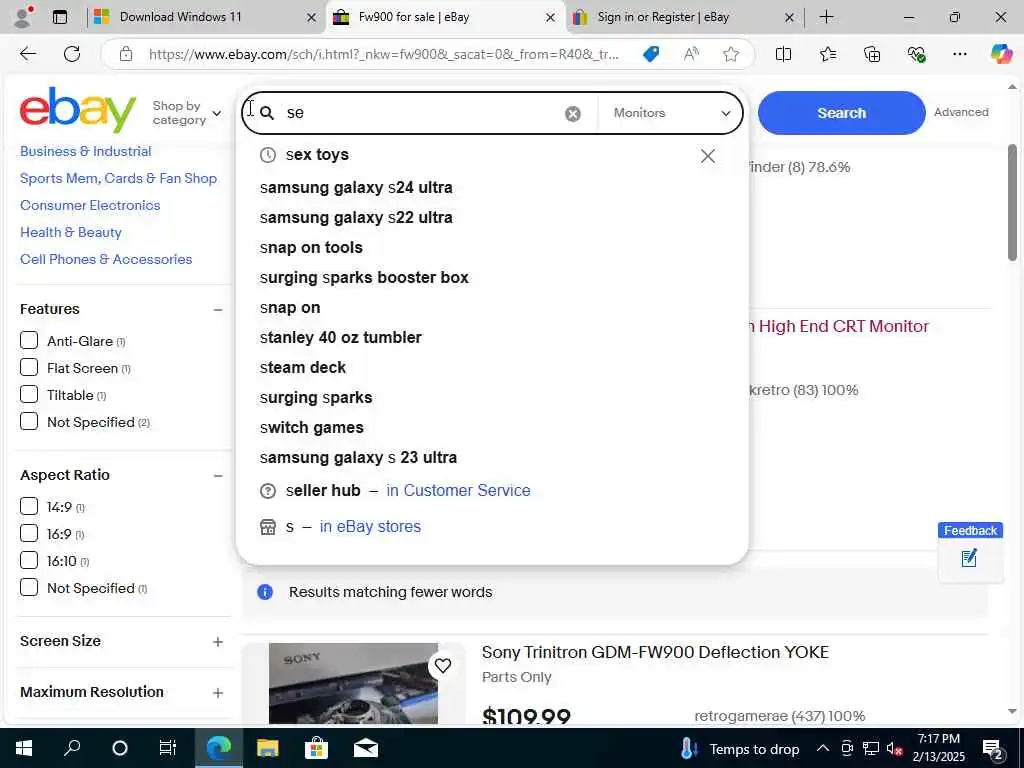Viewport: 1024px width, 768px height.
Task: Open the Windows Start menu
Action: [24, 748]
